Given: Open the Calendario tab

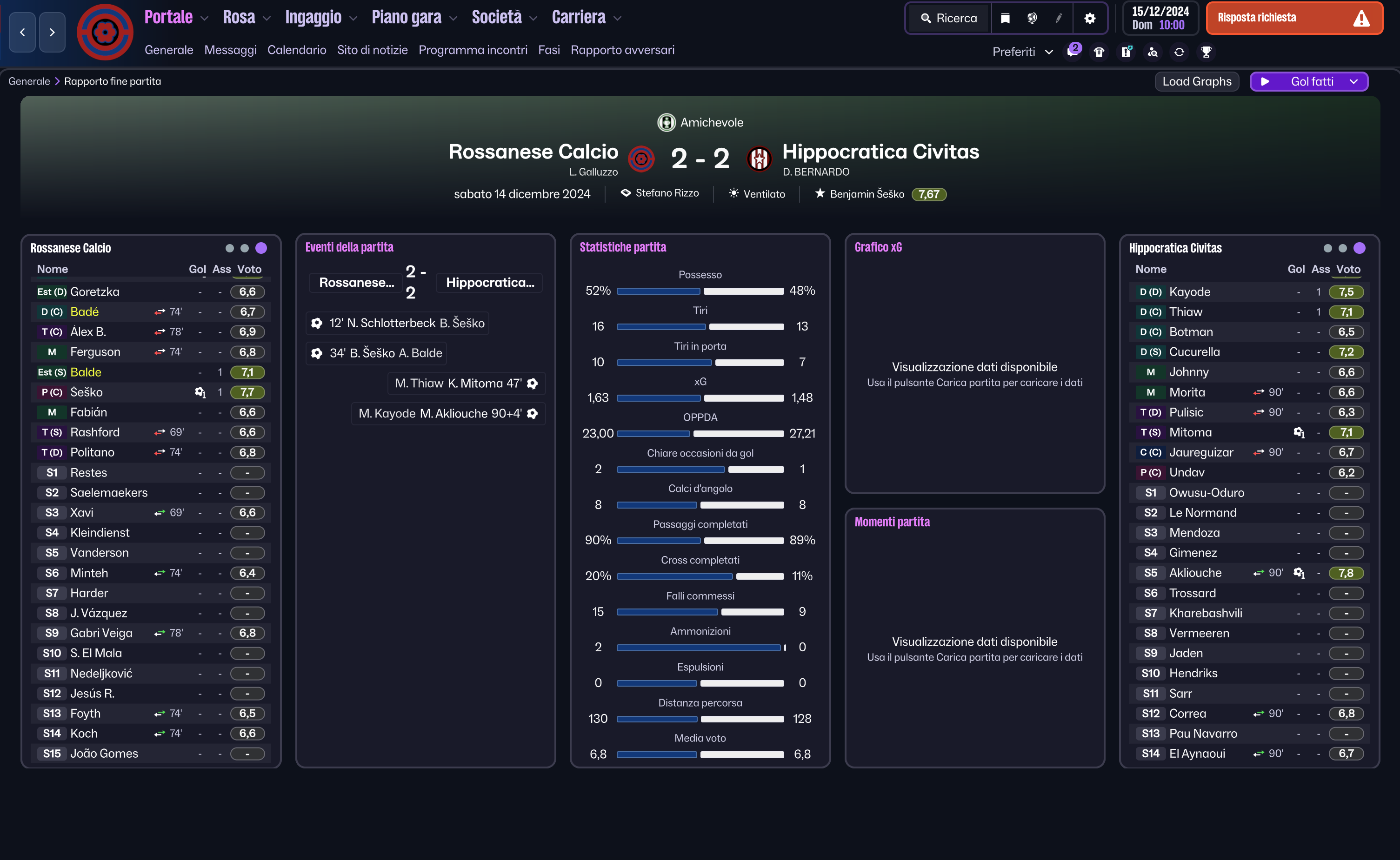Looking at the screenshot, I should (296, 50).
